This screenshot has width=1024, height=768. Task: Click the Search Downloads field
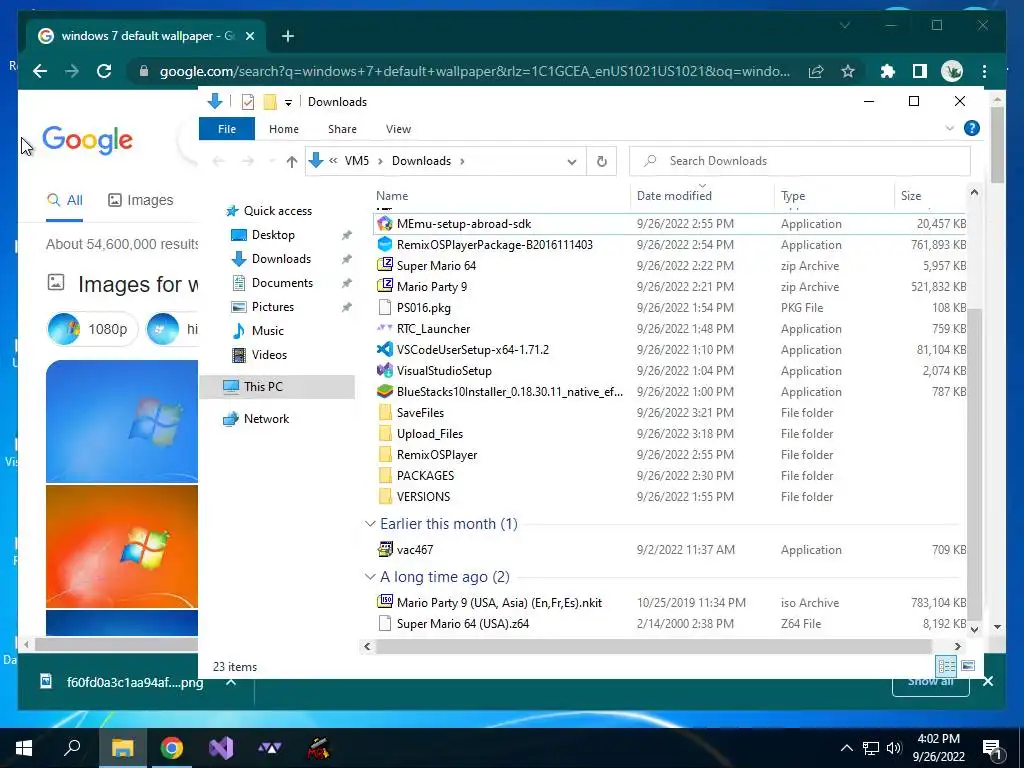click(x=800, y=161)
